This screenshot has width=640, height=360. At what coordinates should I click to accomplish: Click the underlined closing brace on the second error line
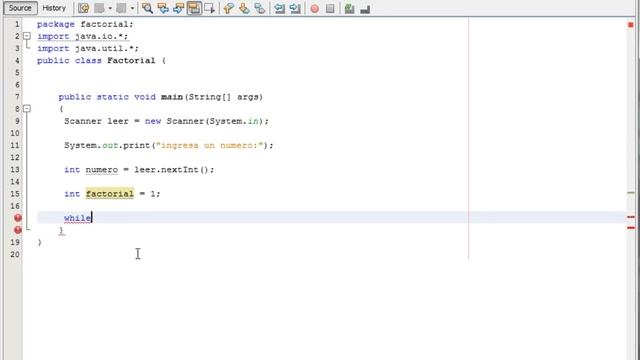(x=61, y=231)
